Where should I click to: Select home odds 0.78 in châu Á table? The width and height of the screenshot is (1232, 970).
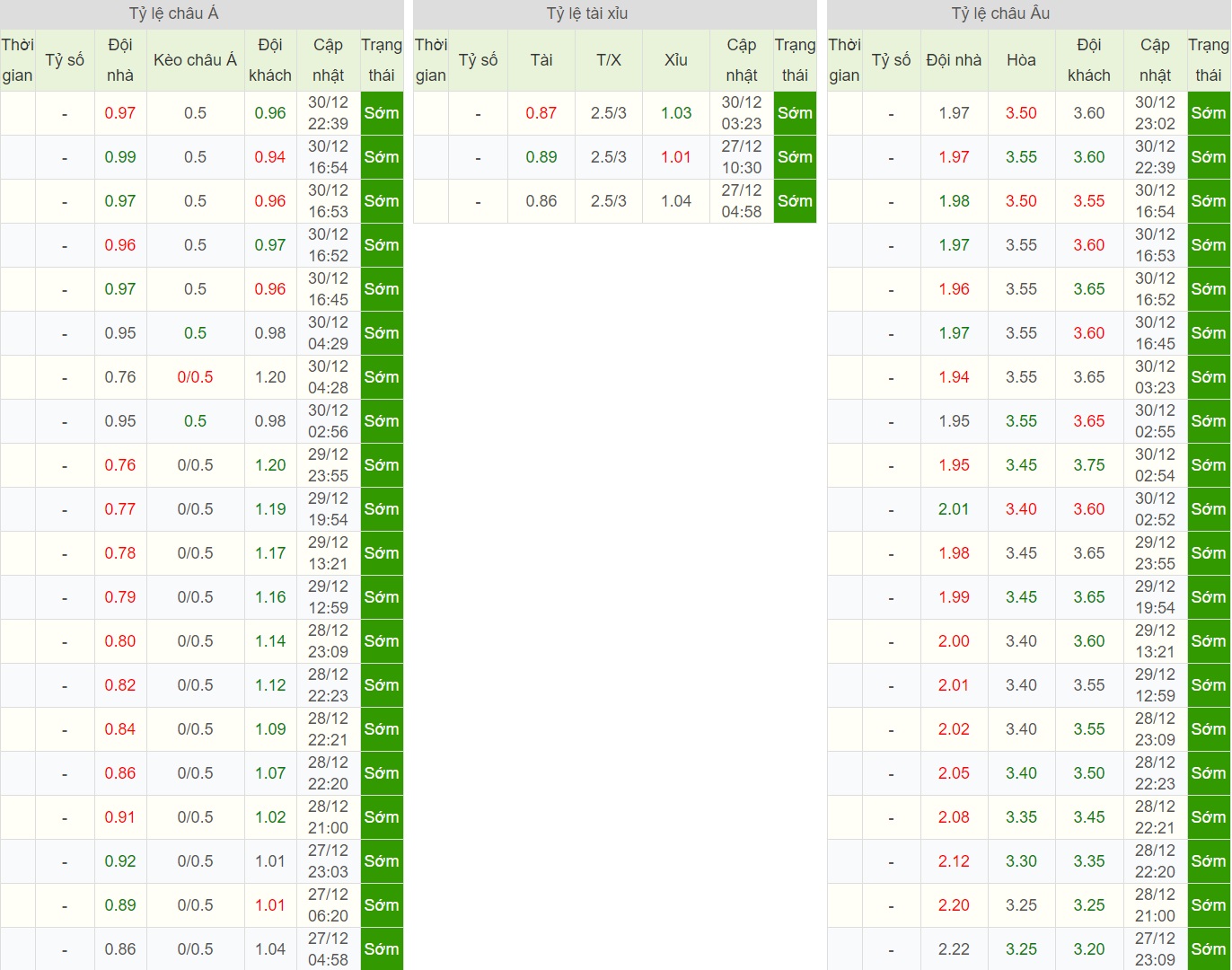click(x=120, y=553)
